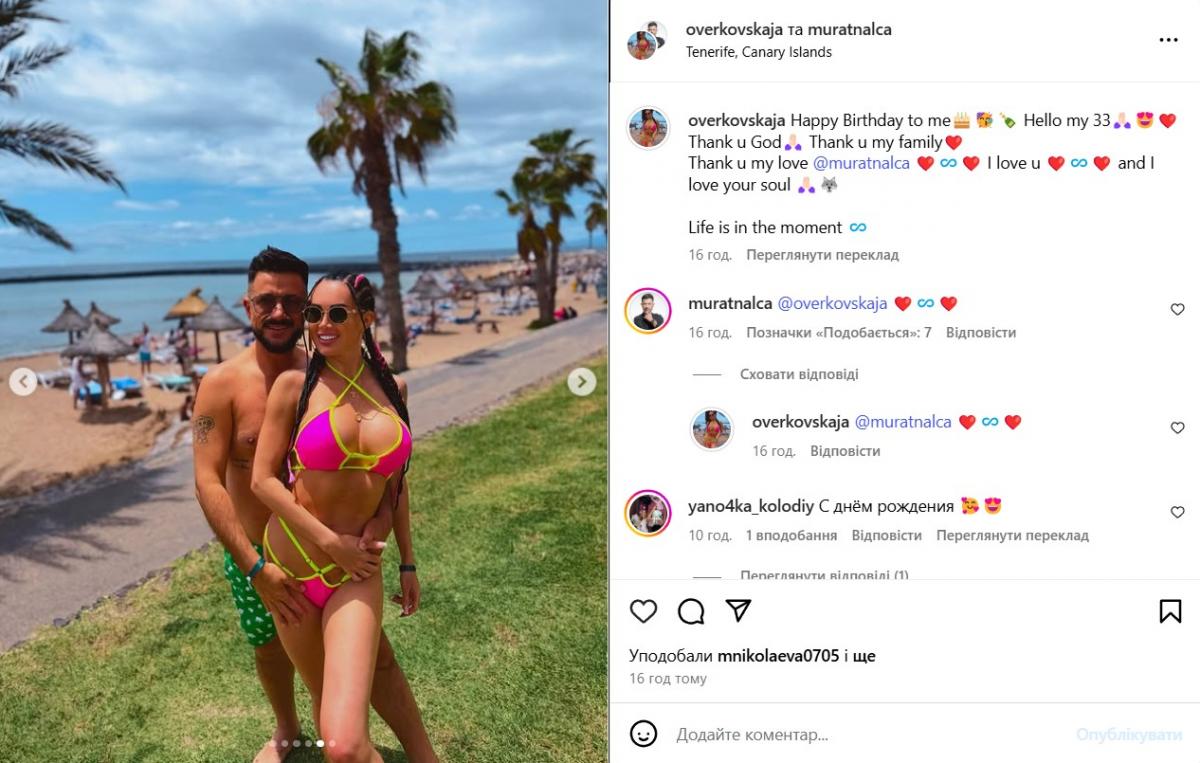The image size is (1200, 763).
Task: Like yano4ka_kolodiy's comment heart
Action: point(1177,512)
